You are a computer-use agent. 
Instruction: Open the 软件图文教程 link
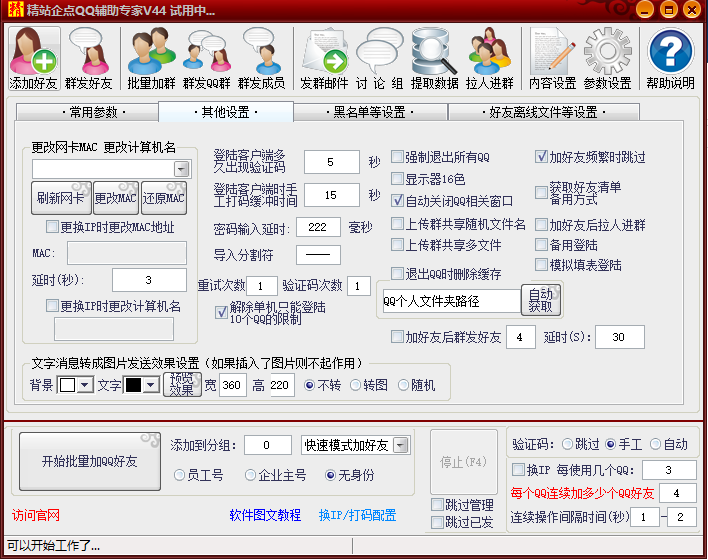pos(265,515)
